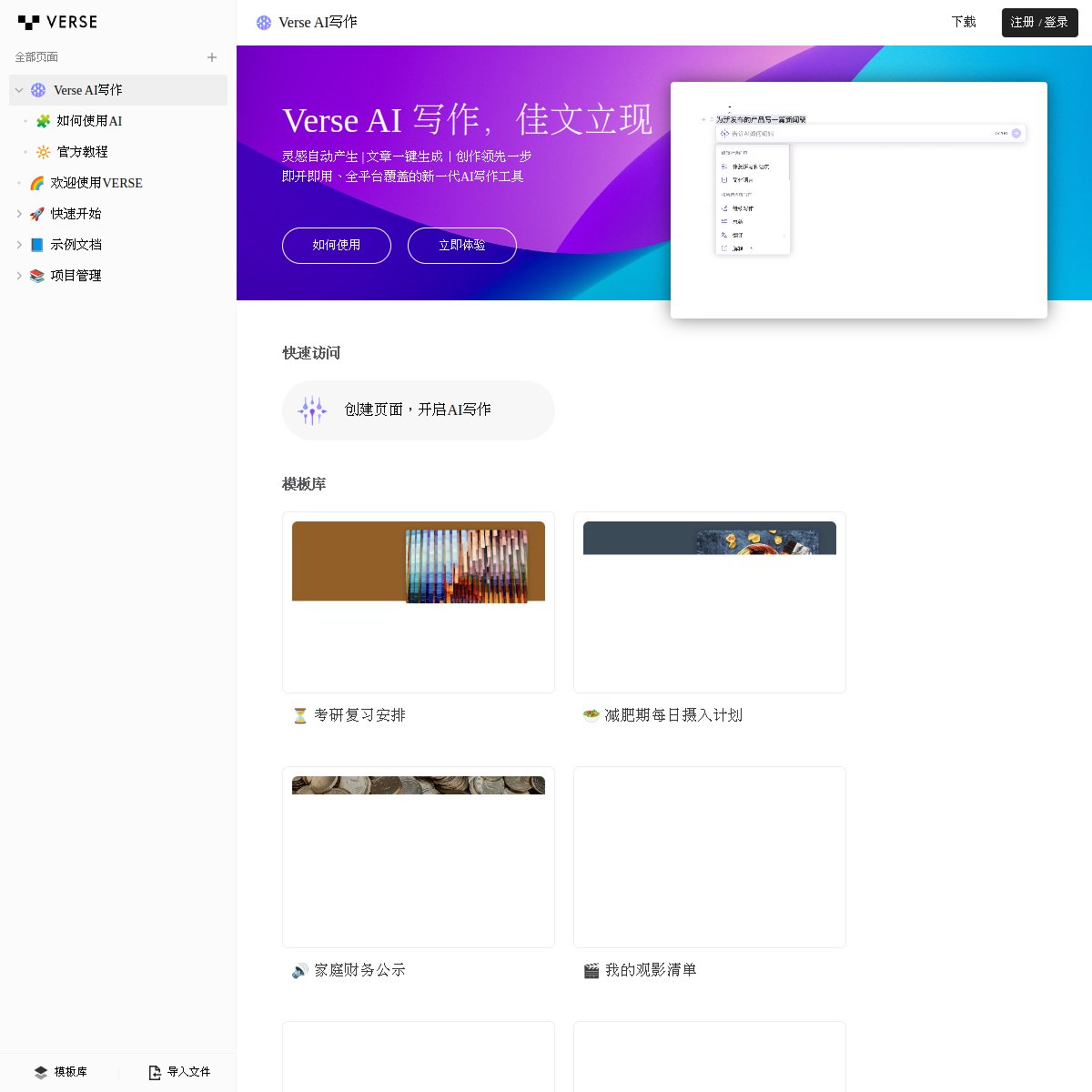Click 创建页面，开启AI写作 button
The height and width of the screenshot is (1092, 1092).
pos(419,410)
